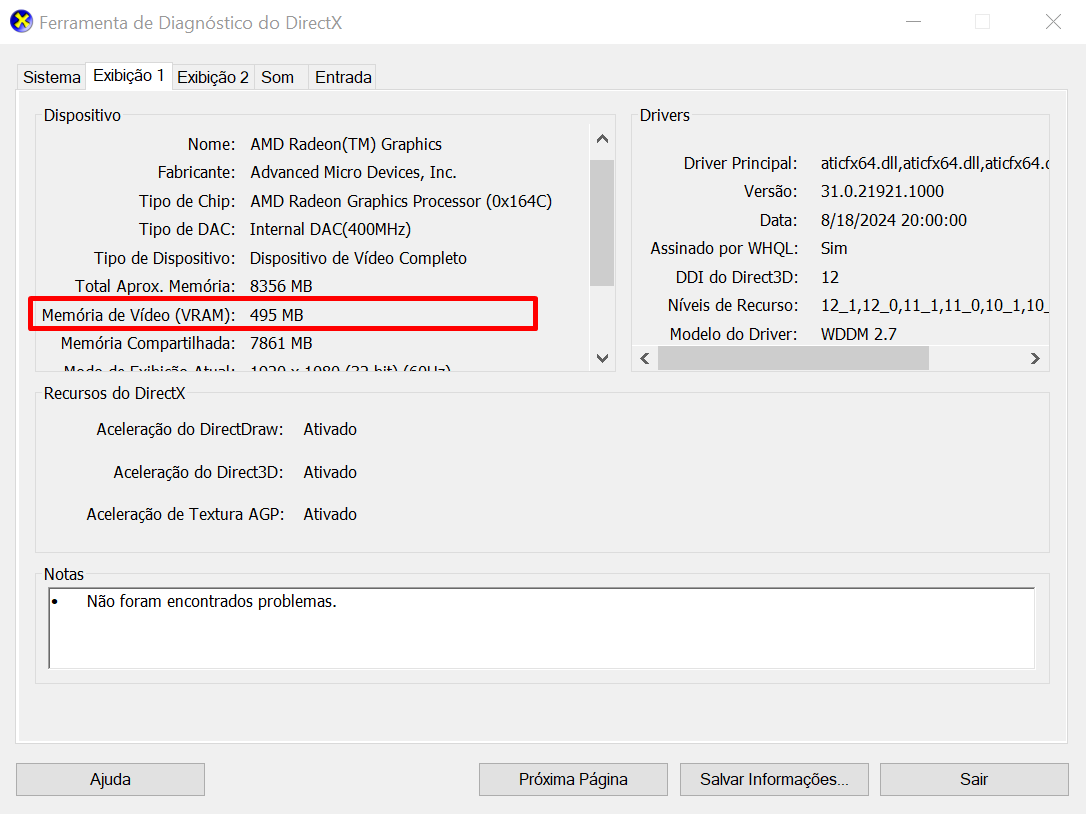Click Dispositivo list scroll up arrow
The height and width of the screenshot is (814, 1086).
click(603, 139)
